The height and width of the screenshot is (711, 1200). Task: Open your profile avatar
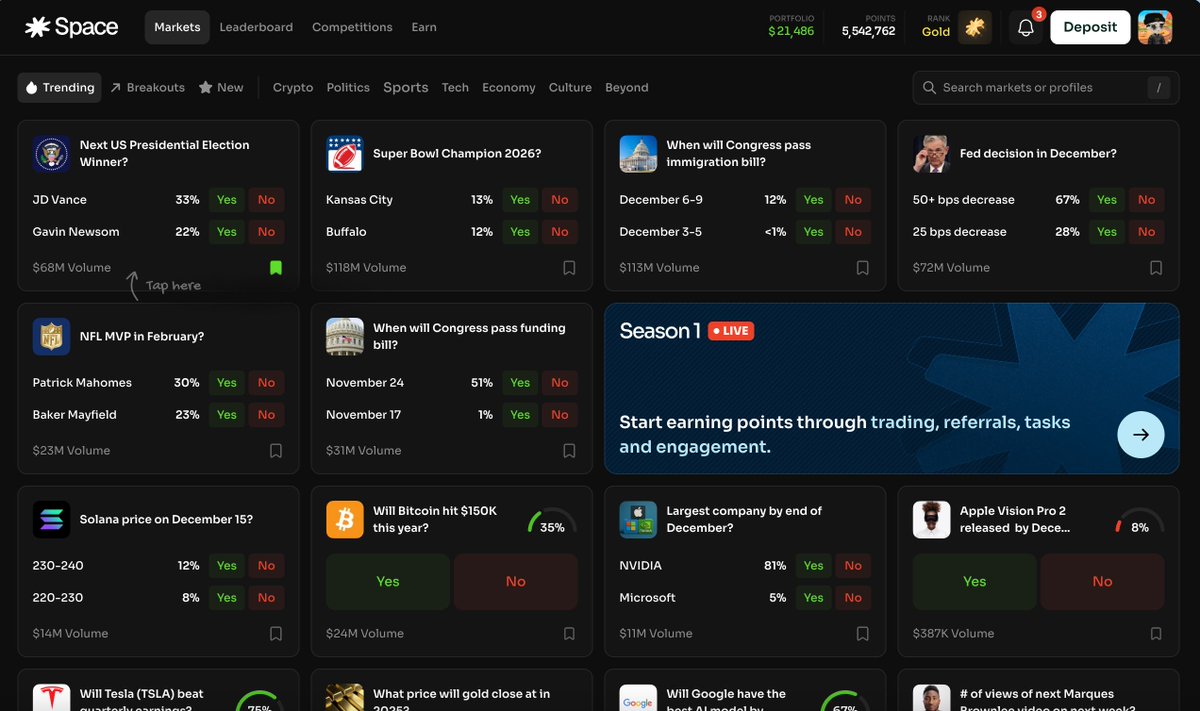pyautogui.click(x=1155, y=27)
